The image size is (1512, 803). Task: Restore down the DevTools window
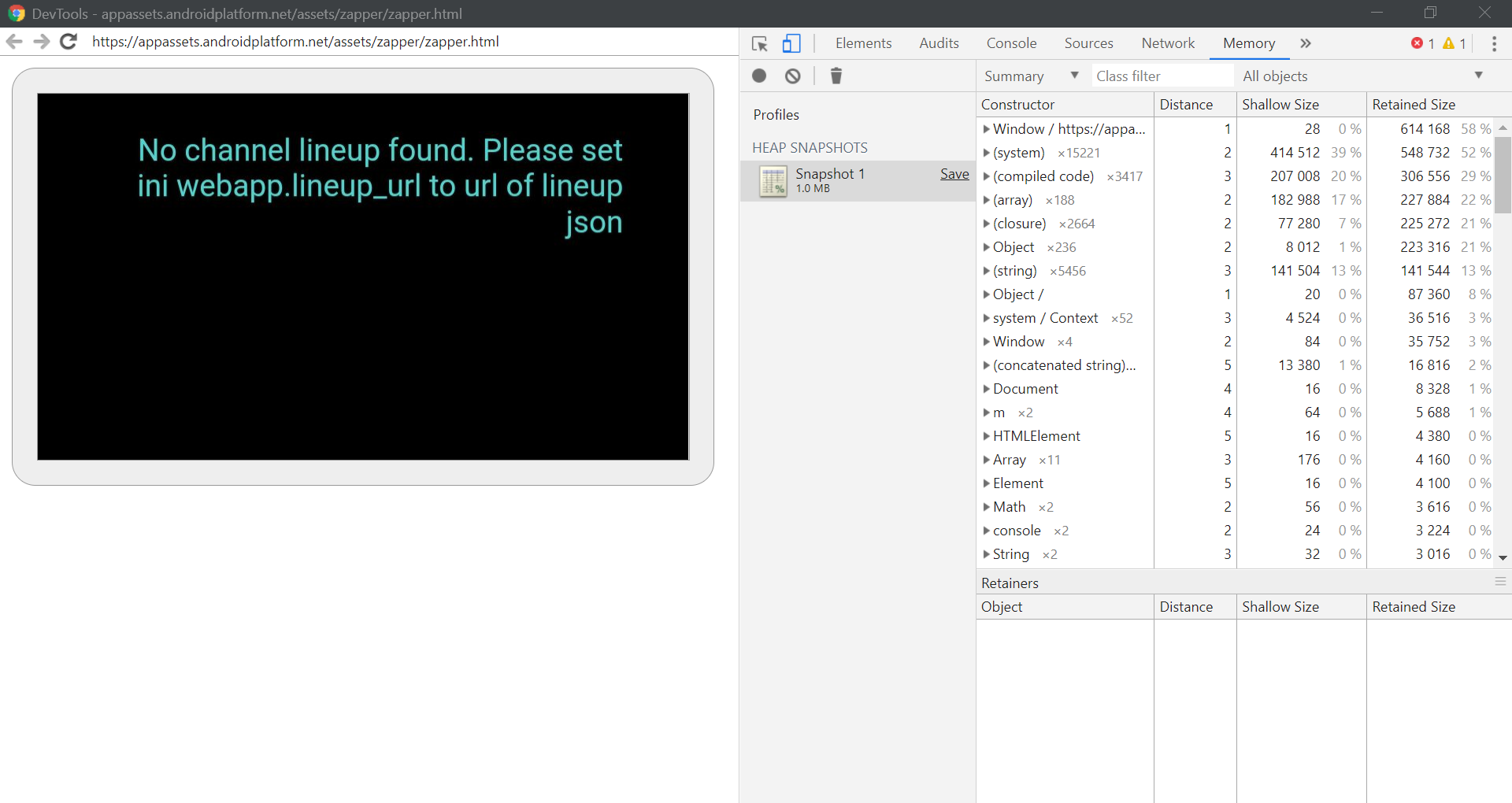1430,13
